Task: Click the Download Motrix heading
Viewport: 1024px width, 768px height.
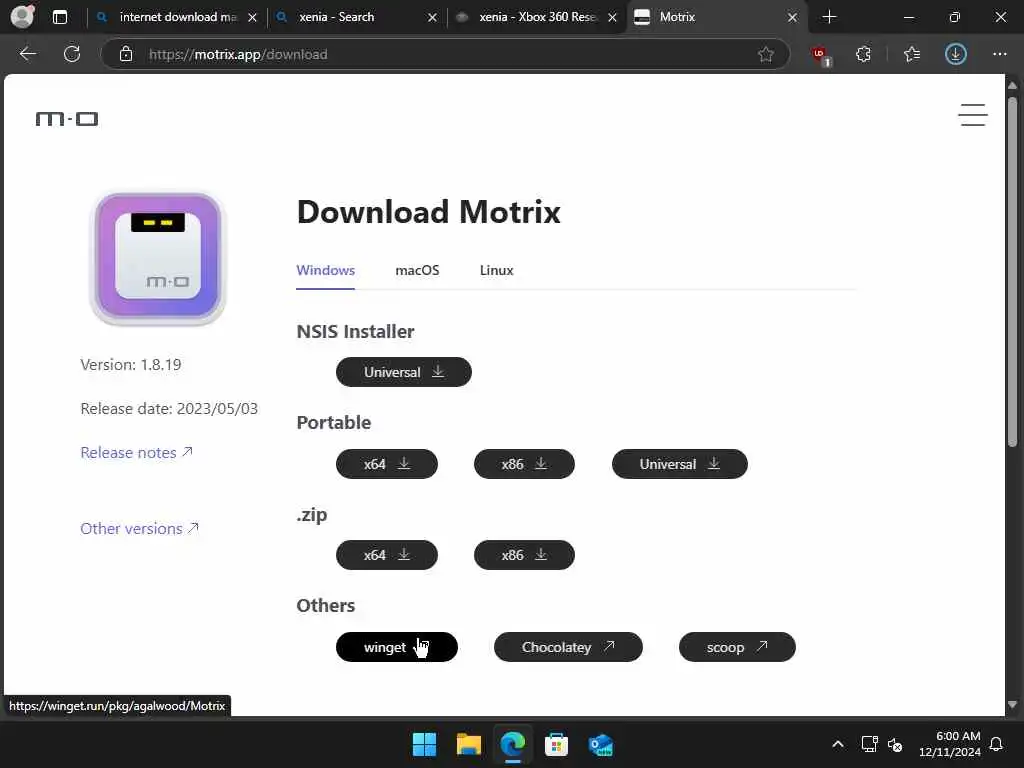Action: tap(428, 212)
